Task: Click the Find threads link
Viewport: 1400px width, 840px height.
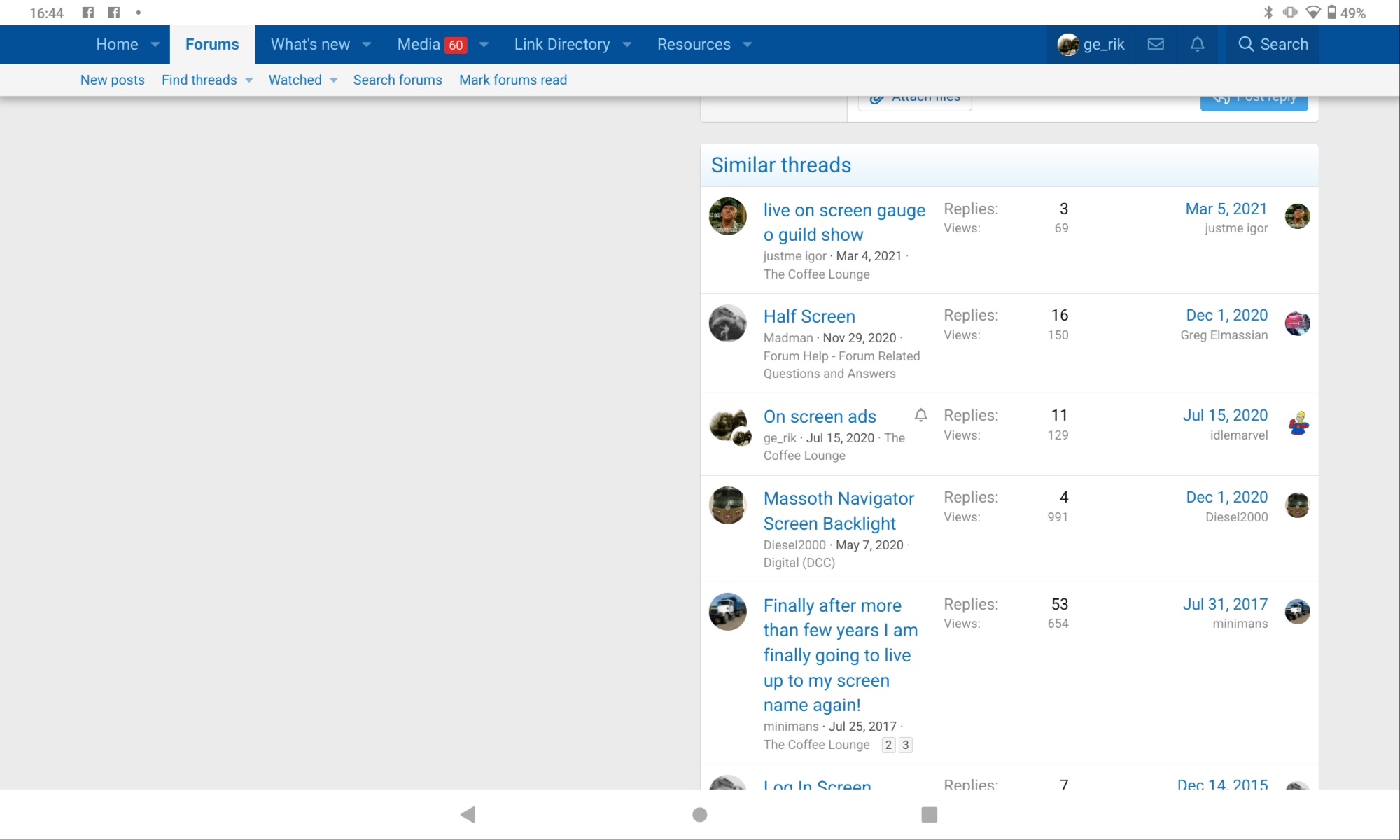Action: 199,80
